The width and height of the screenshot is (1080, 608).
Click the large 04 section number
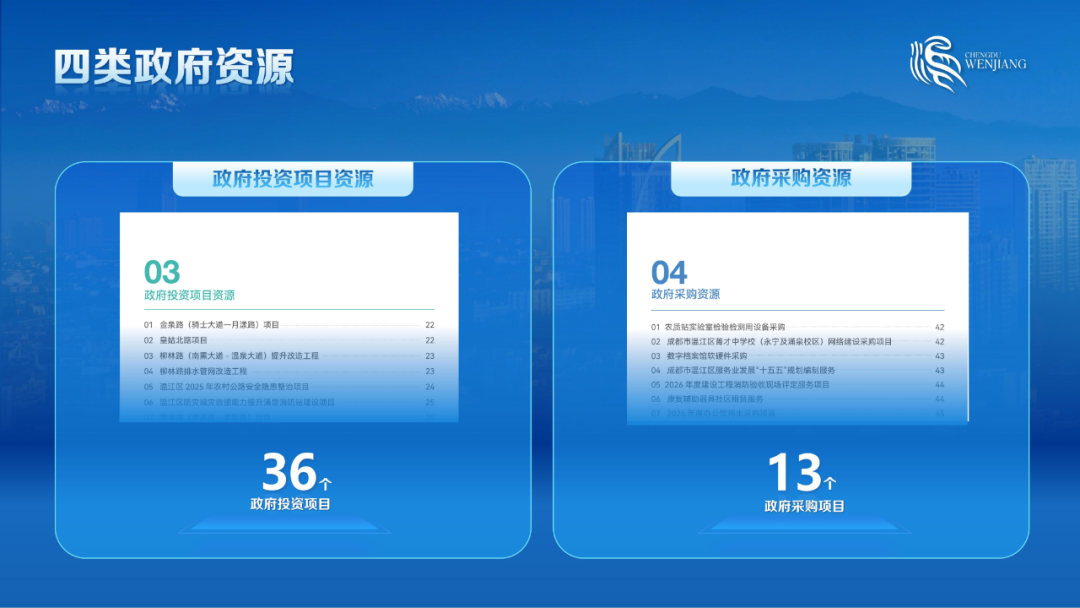[x=669, y=272]
